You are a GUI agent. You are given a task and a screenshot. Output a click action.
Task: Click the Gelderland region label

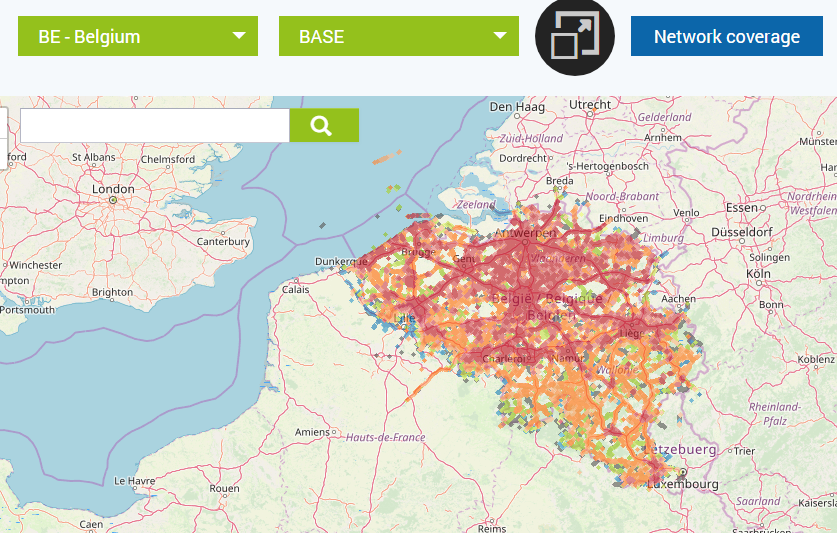(x=665, y=117)
